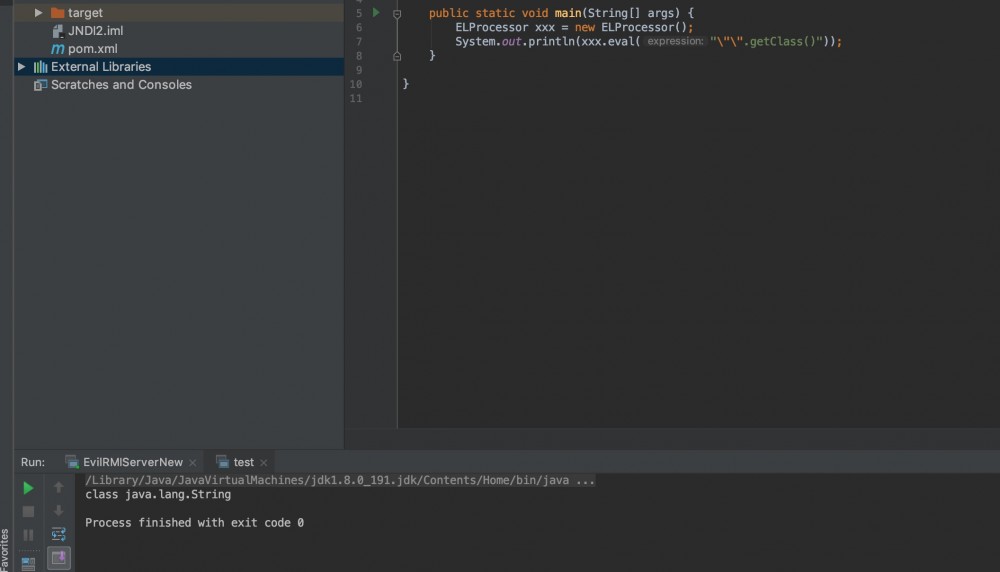Rerun the program with green play button
The height and width of the screenshot is (572, 1000).
pos(28,488)
